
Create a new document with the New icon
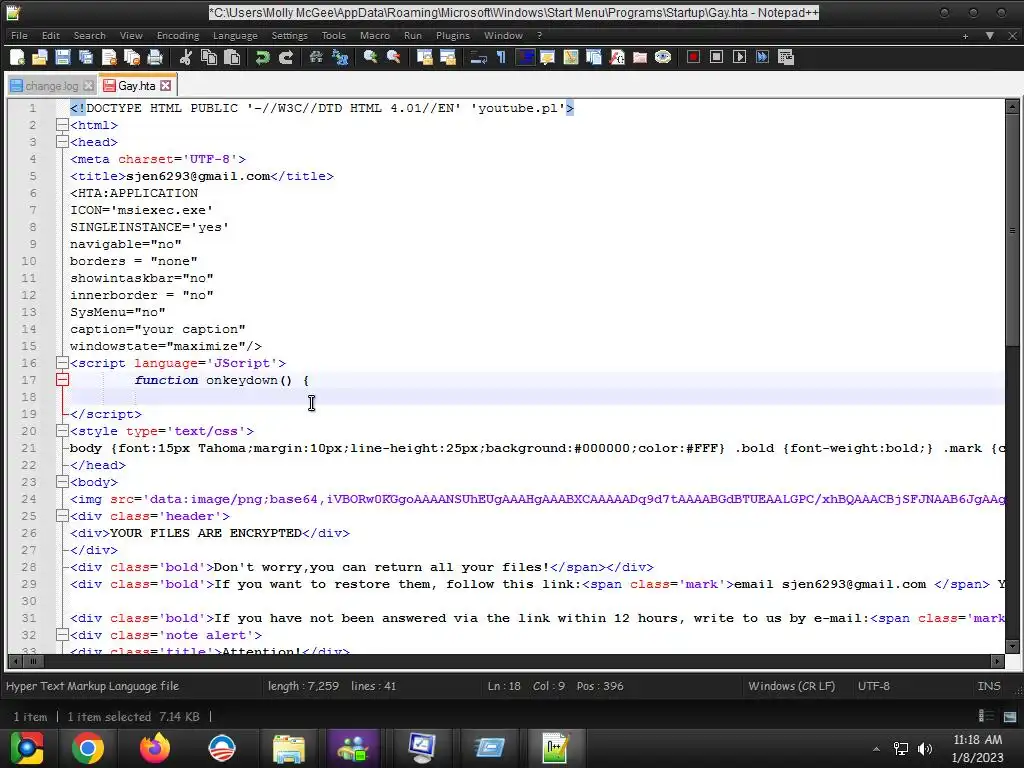pyautogui.click(x=18, y=57)
